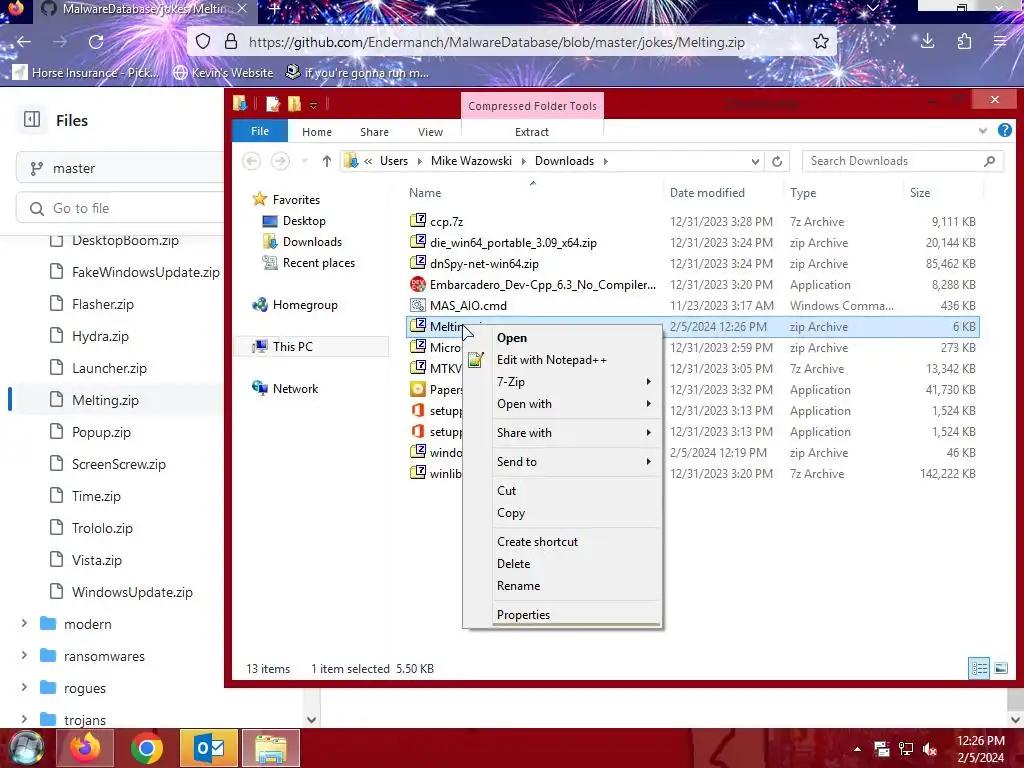
Task: Open Hydra.zip in GitHub file list
Action: coord(100,336)
